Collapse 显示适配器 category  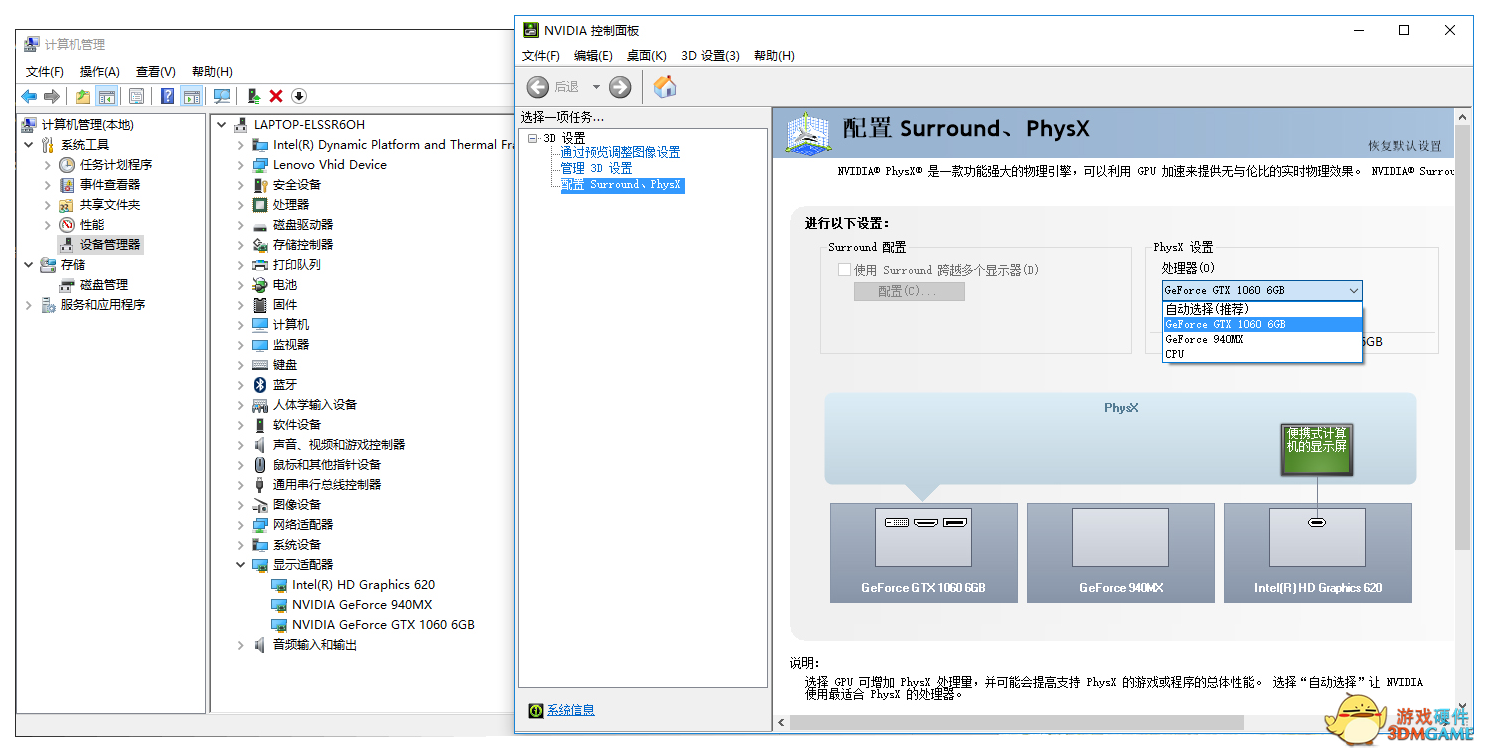241,565
